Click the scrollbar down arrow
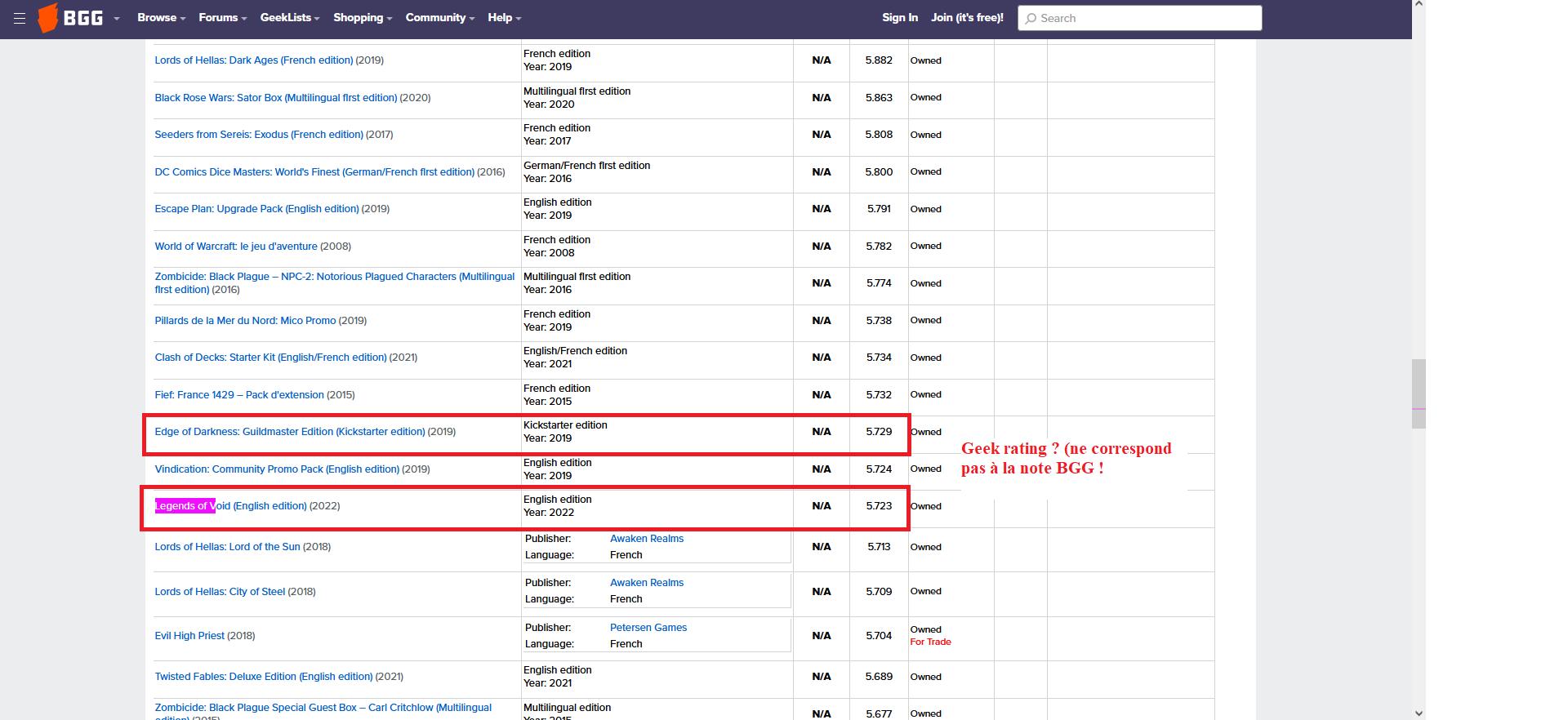1568x720 pixels. pos(1419,713)
